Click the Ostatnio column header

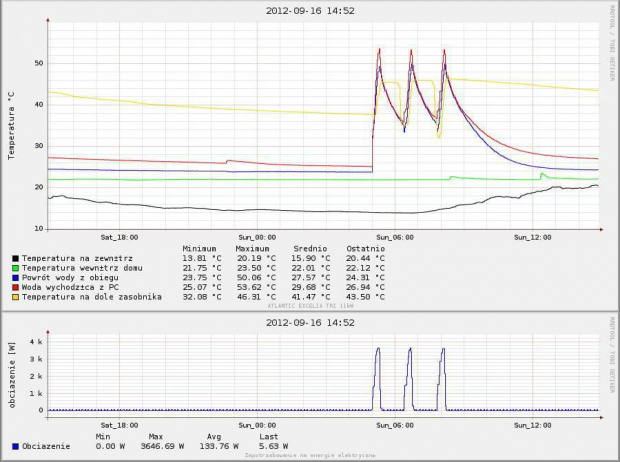coord(366,248)
